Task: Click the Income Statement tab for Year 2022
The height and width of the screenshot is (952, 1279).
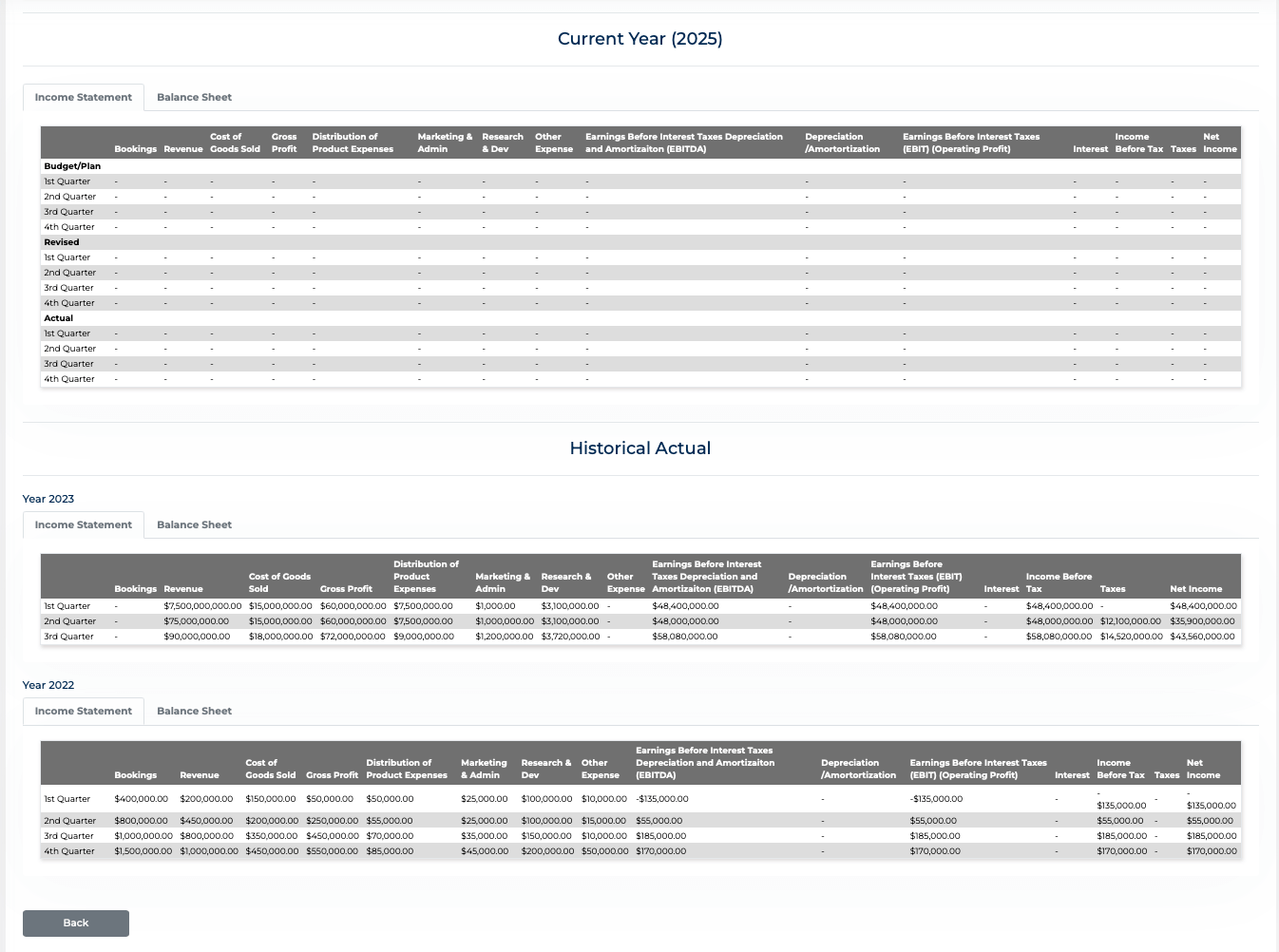Action: (84, 711)
